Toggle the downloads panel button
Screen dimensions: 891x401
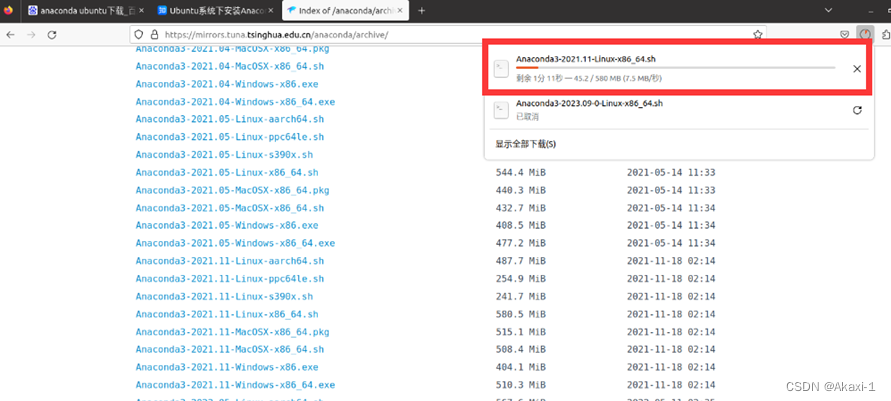(864, 34)
